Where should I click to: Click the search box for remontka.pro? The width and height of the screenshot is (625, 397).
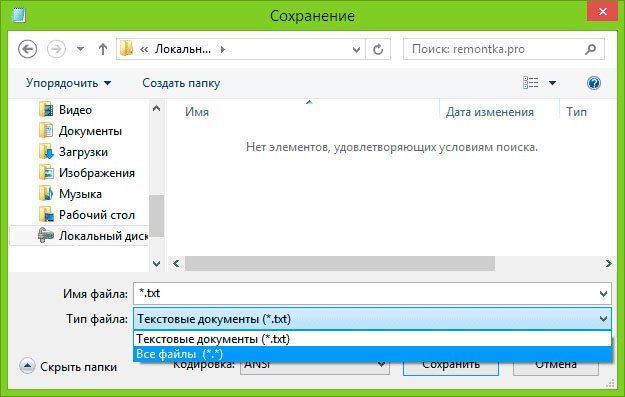pos(504,49)
